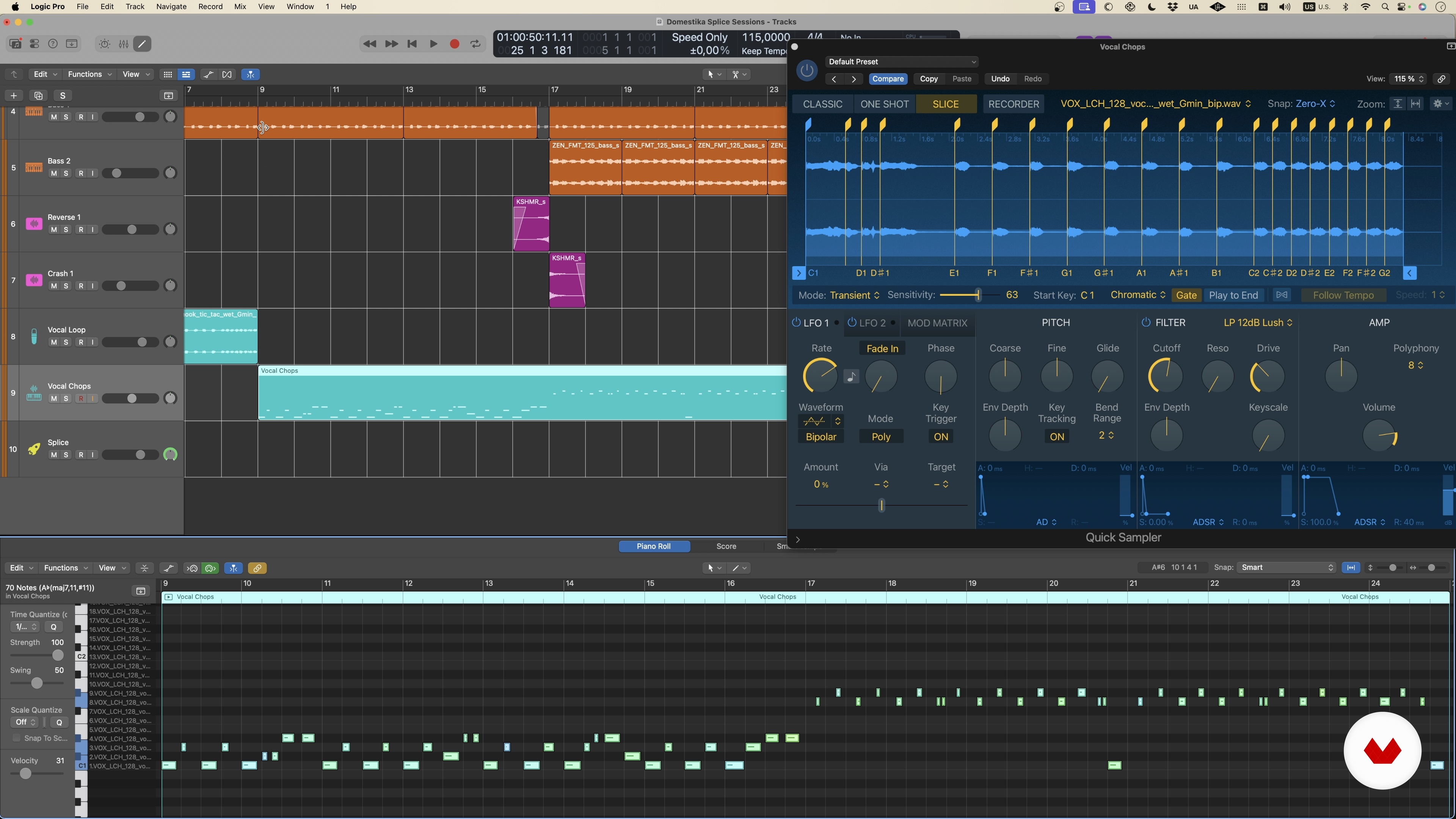Screen dimensions: 1456x819
Task: Switch Quick Sampler to ONE SHOT mode
Action: [x=885, y=105]
